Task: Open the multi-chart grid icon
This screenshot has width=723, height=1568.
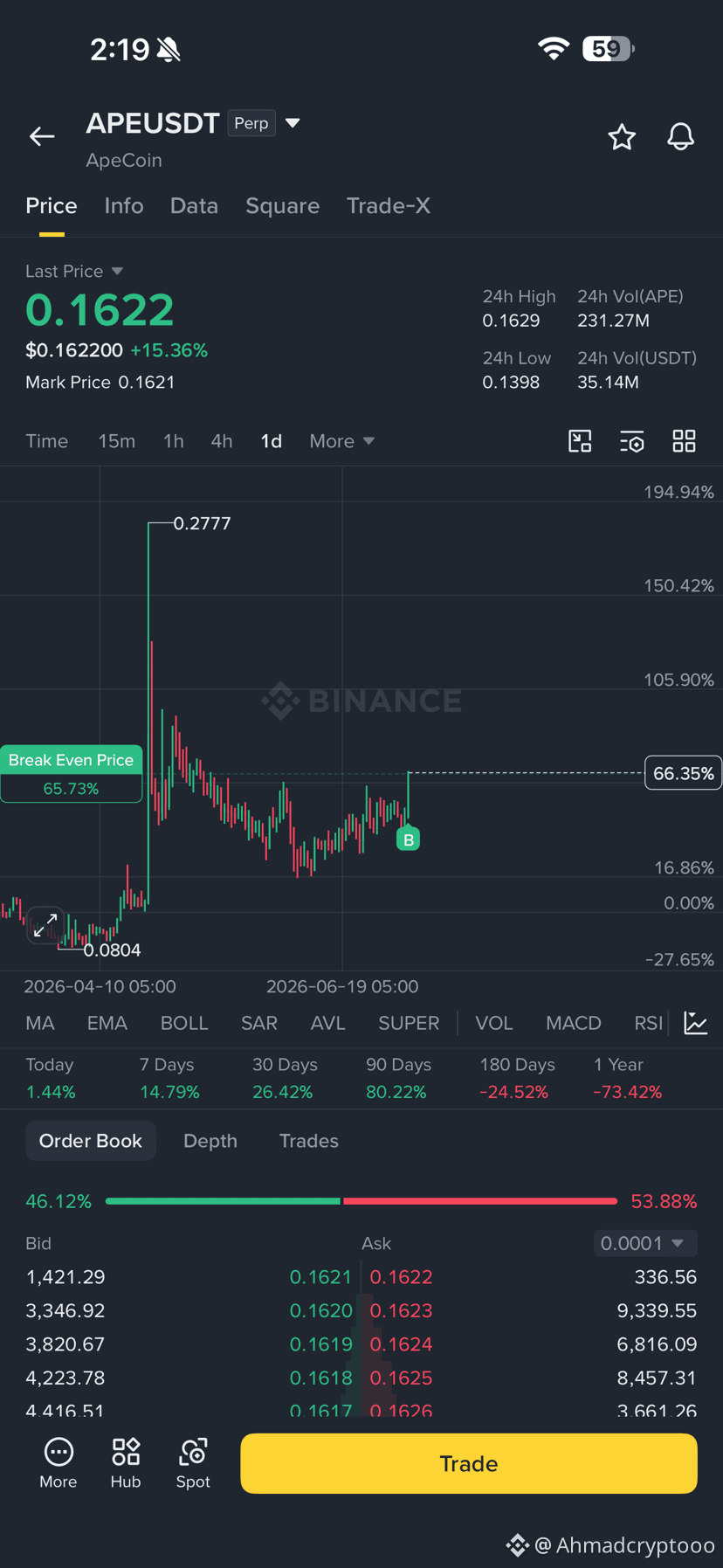Action: pos(685,441)
